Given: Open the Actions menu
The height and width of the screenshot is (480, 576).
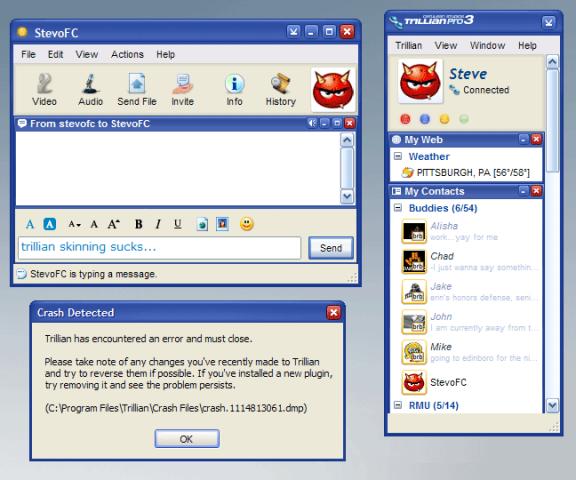Looking at the screenshot, I should click(x=127, y=54).
